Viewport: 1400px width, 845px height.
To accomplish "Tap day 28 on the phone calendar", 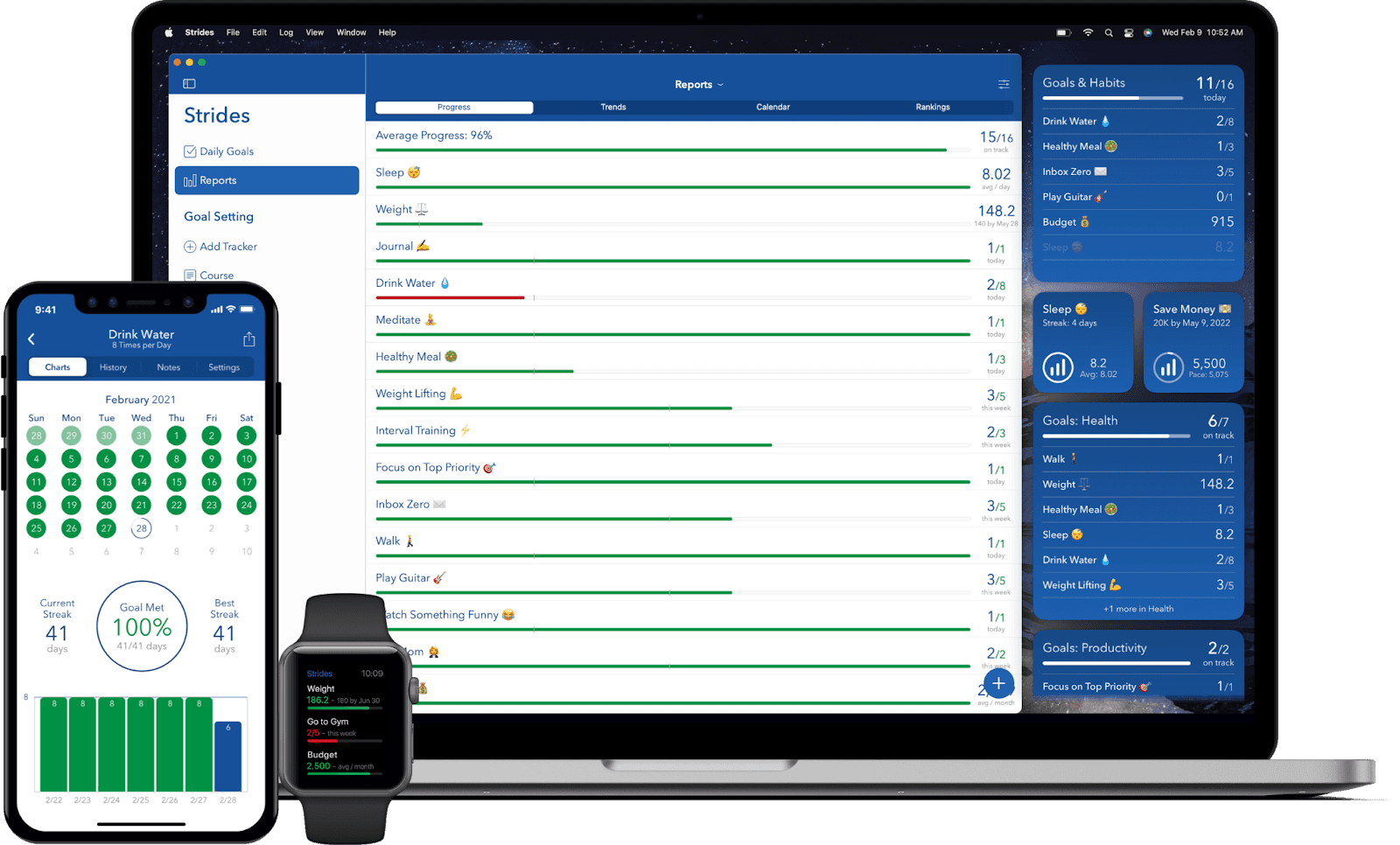I will [141, 528].
